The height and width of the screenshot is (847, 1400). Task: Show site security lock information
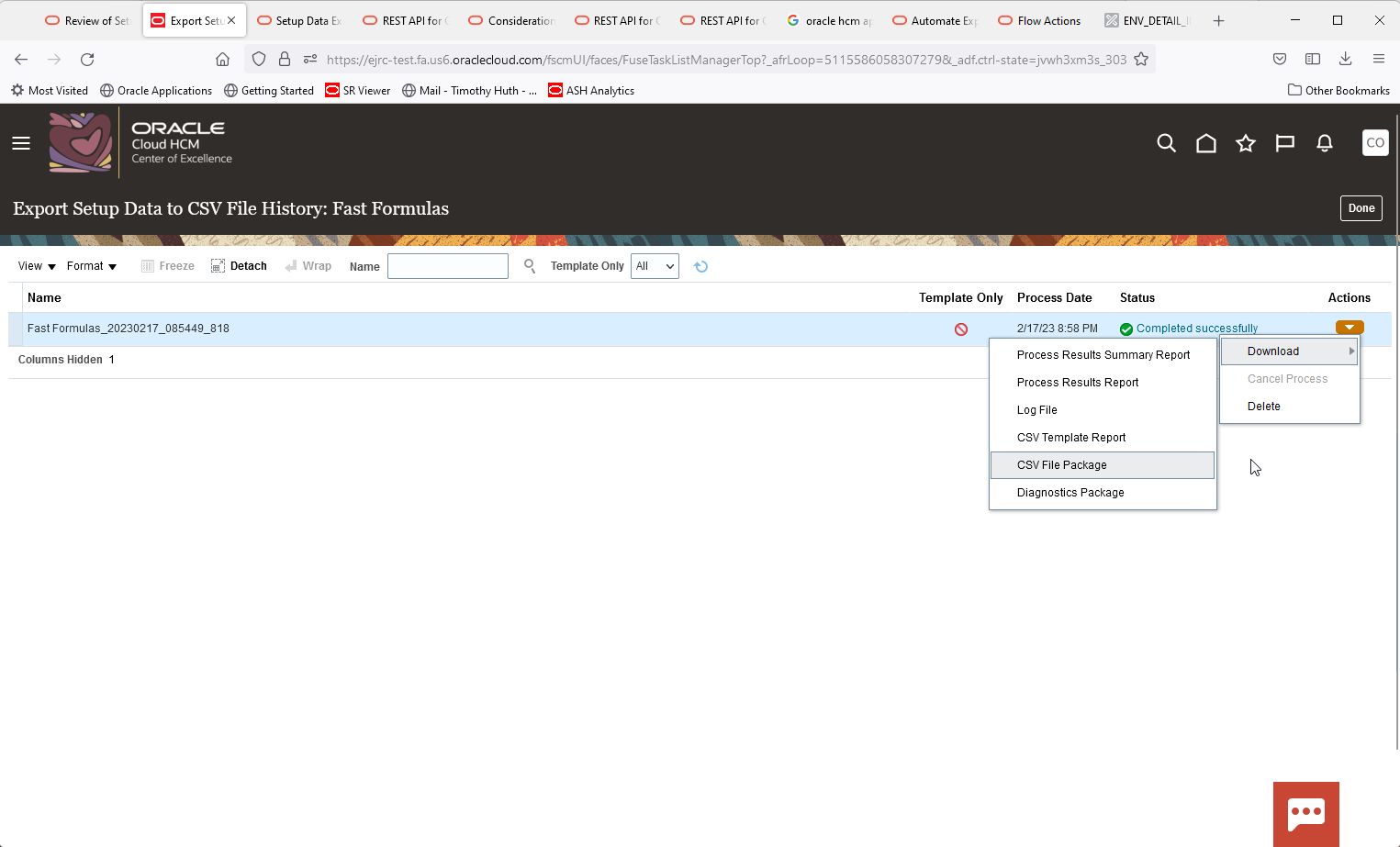click(285, 60)
